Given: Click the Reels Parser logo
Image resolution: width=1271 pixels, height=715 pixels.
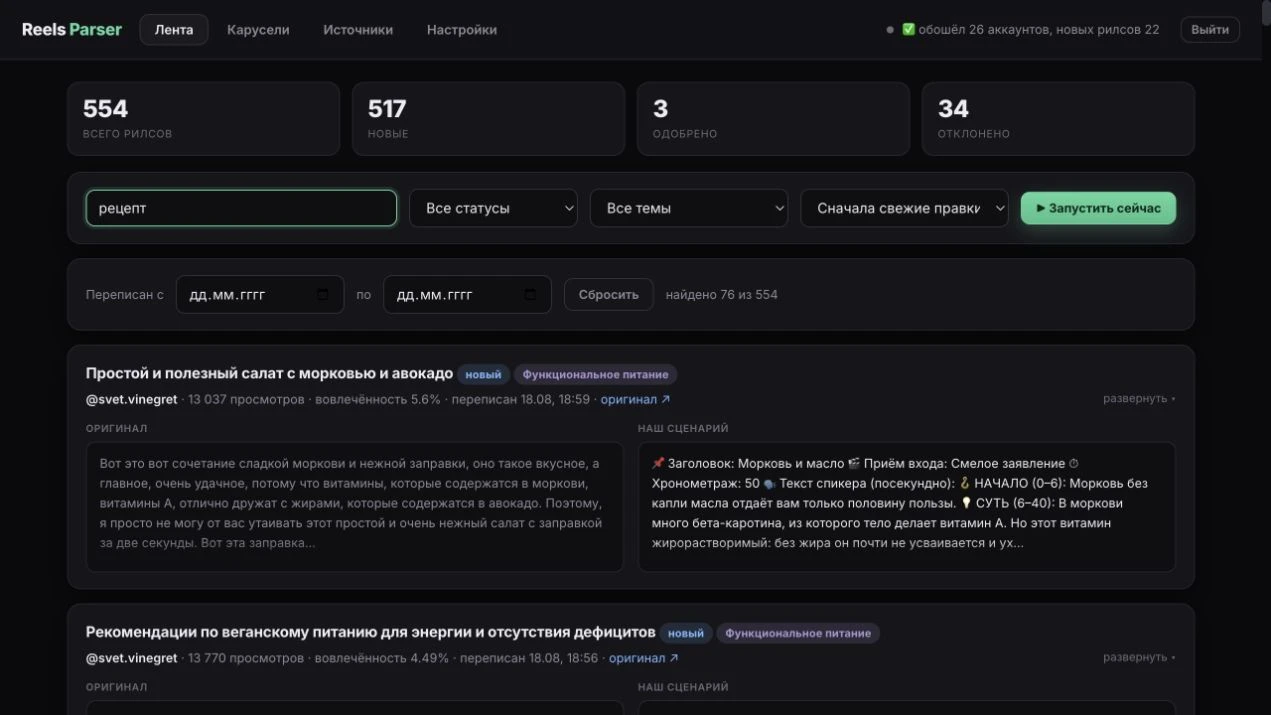Looking at the screenshot, I should [72, 30].
